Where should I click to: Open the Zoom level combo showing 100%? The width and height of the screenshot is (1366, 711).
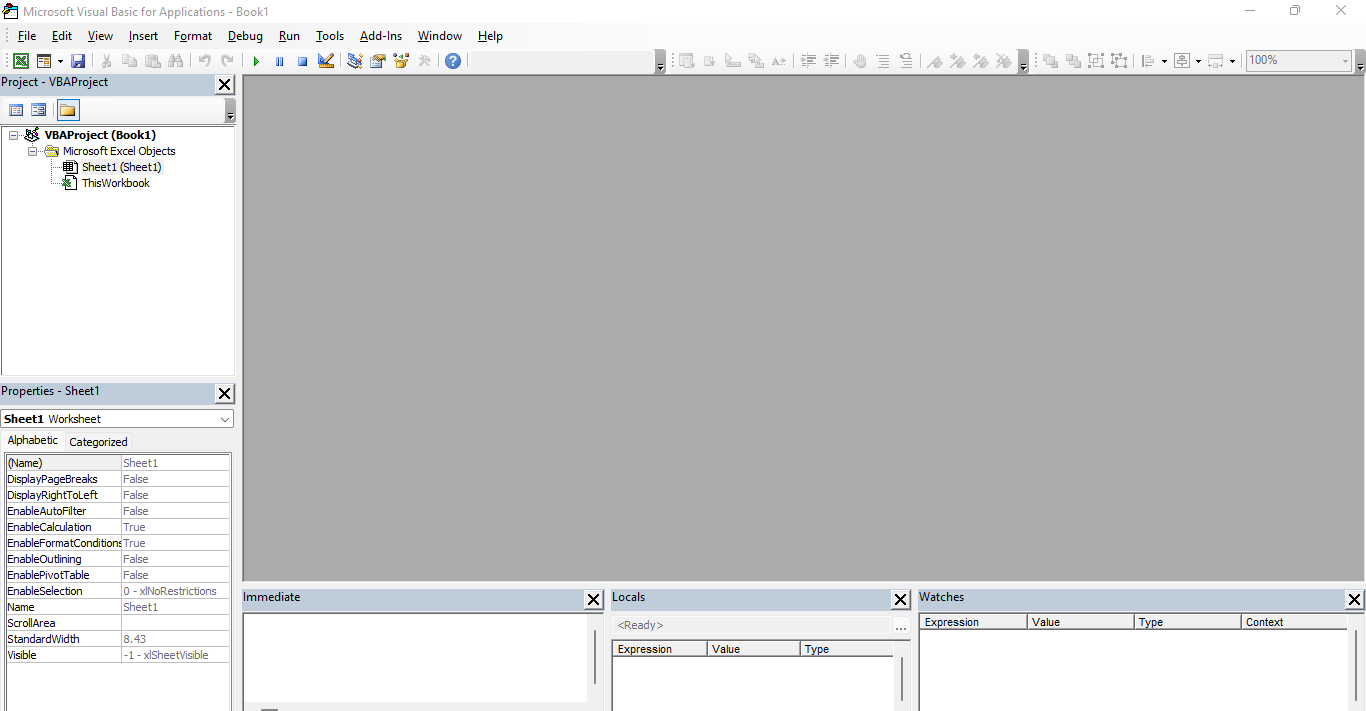click(x=1296, y=60)
